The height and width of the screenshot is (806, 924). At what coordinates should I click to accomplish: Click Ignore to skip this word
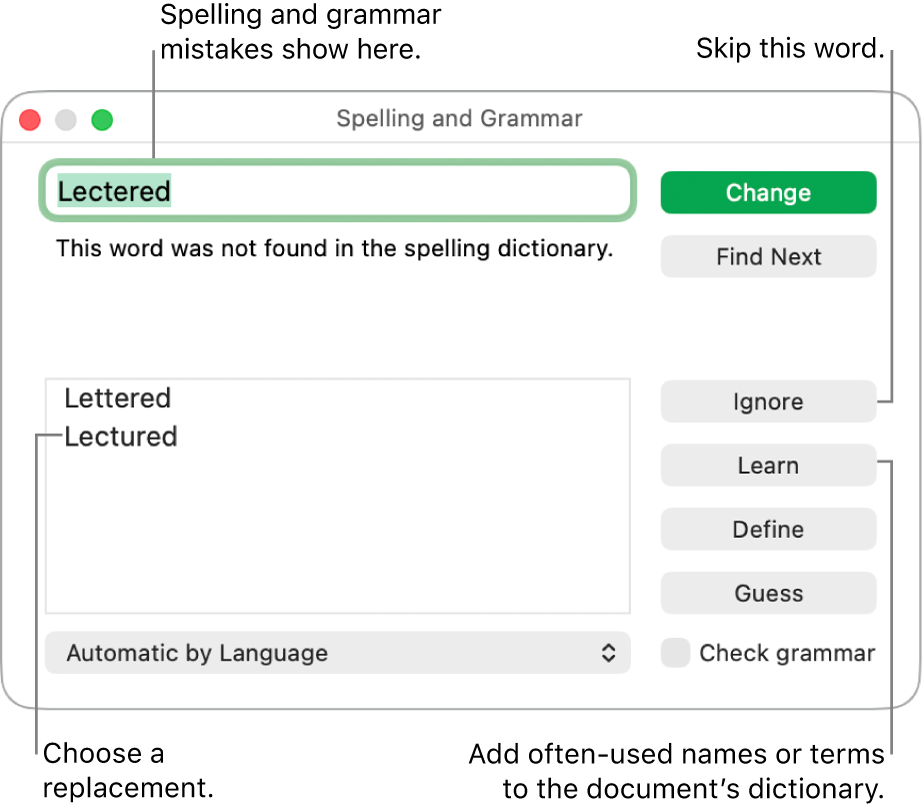pos(768,401)
